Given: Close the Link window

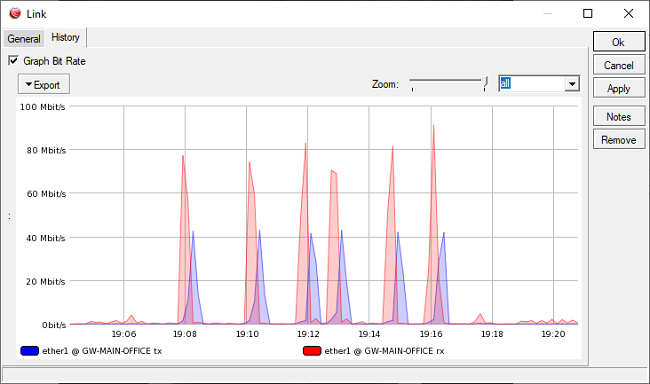Looking at the screenshot, I should pos(628,13).
